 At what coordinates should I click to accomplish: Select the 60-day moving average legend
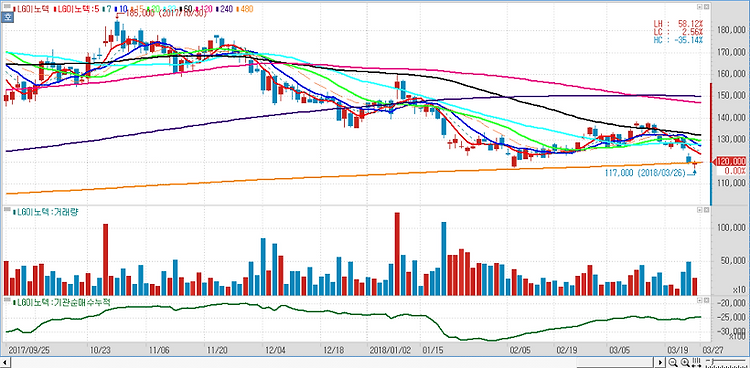187,9
